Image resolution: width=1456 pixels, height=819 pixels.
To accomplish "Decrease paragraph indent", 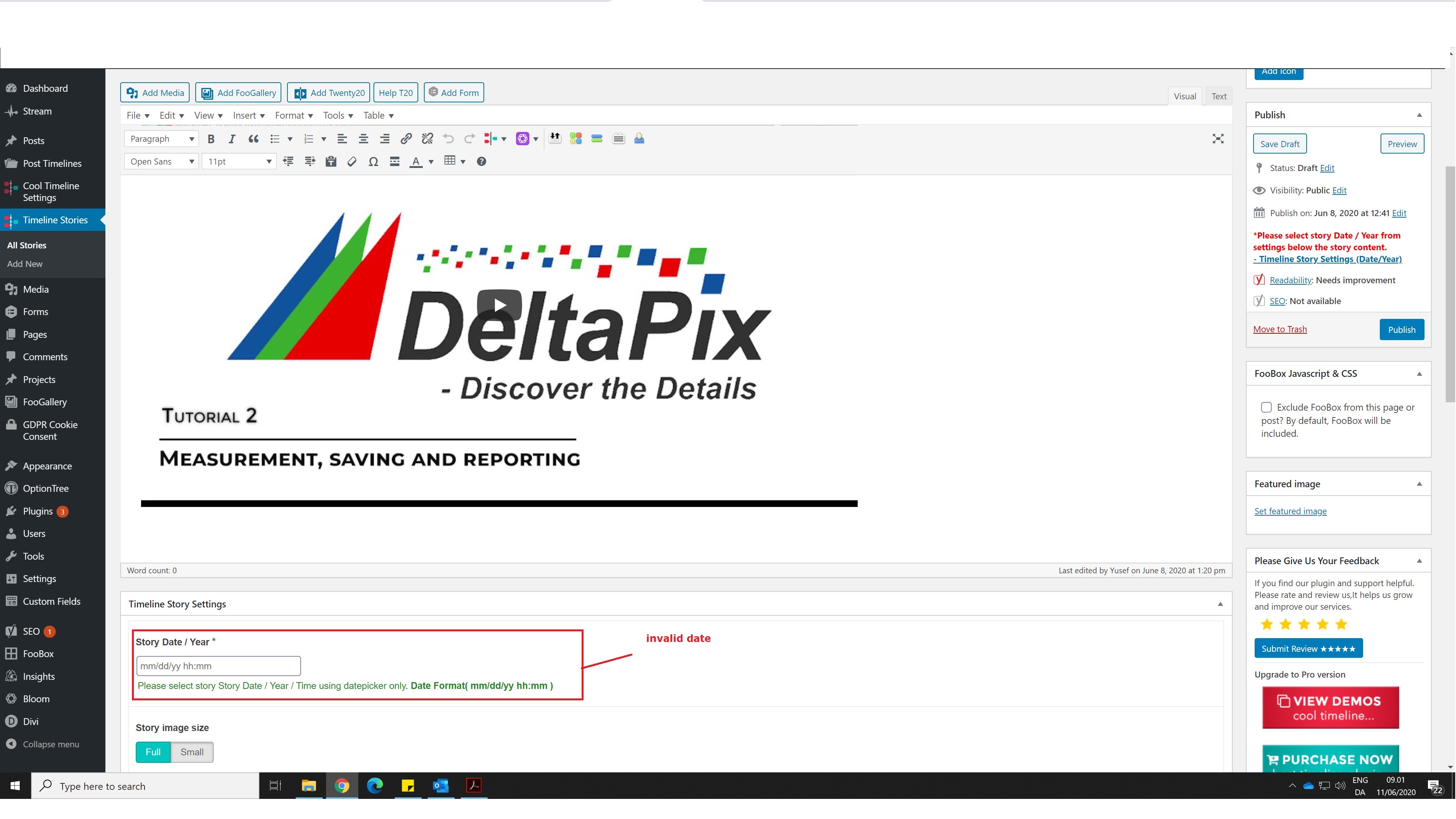I will (288, 162).
